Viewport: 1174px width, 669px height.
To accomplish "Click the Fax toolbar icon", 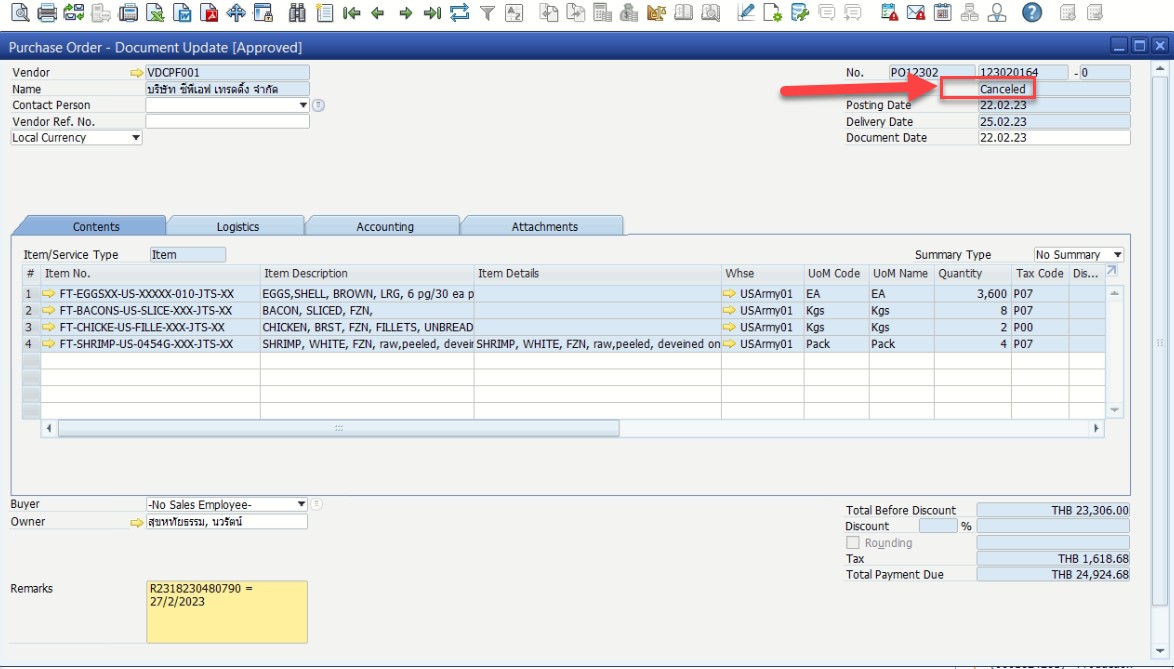I will 128,13.
